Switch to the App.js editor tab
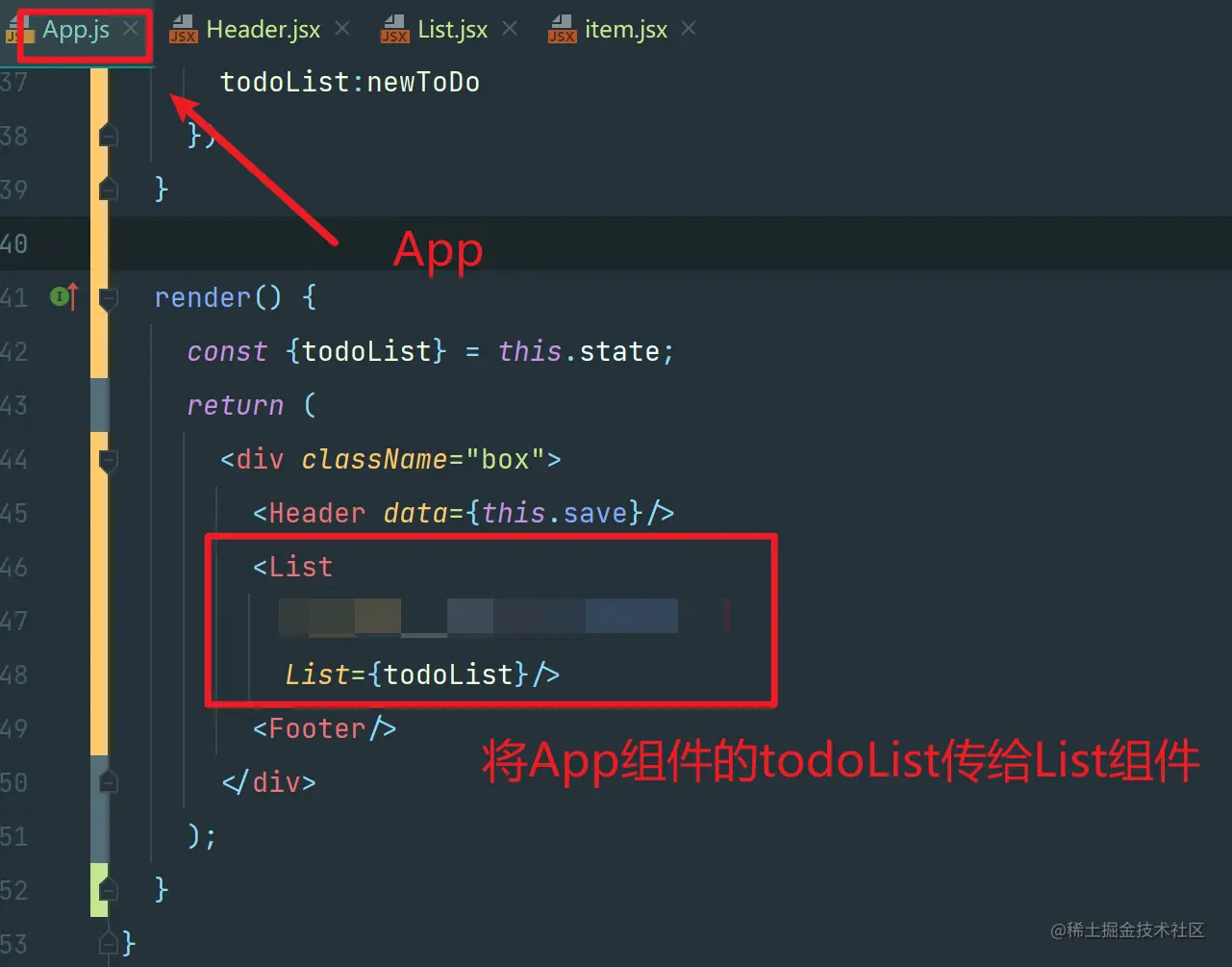 (76, 30)
